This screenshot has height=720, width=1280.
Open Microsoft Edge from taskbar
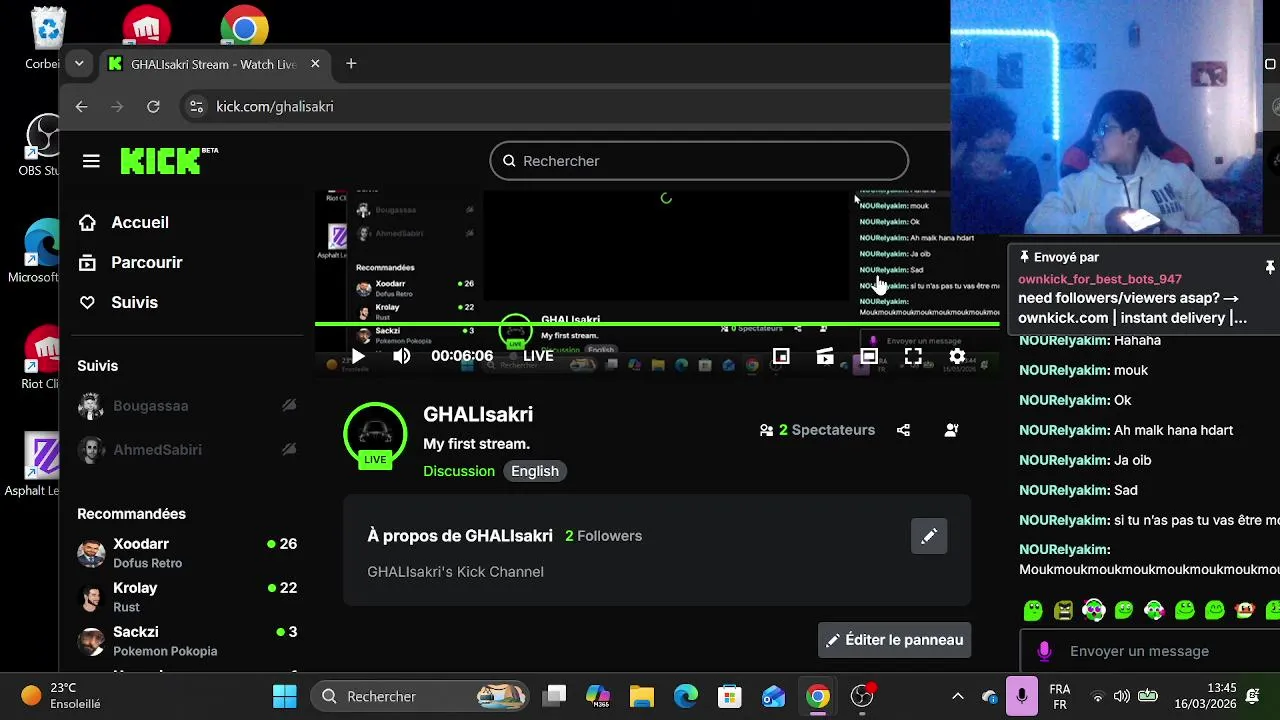(x=686, y=696)
